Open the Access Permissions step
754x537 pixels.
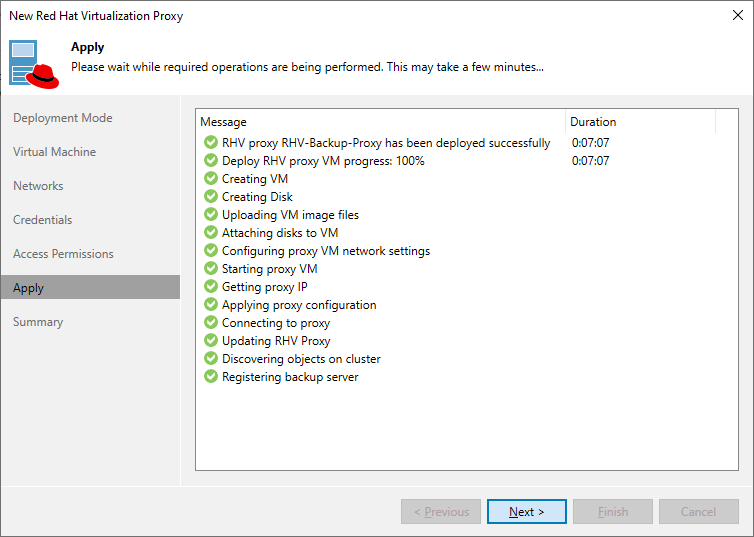63,254
